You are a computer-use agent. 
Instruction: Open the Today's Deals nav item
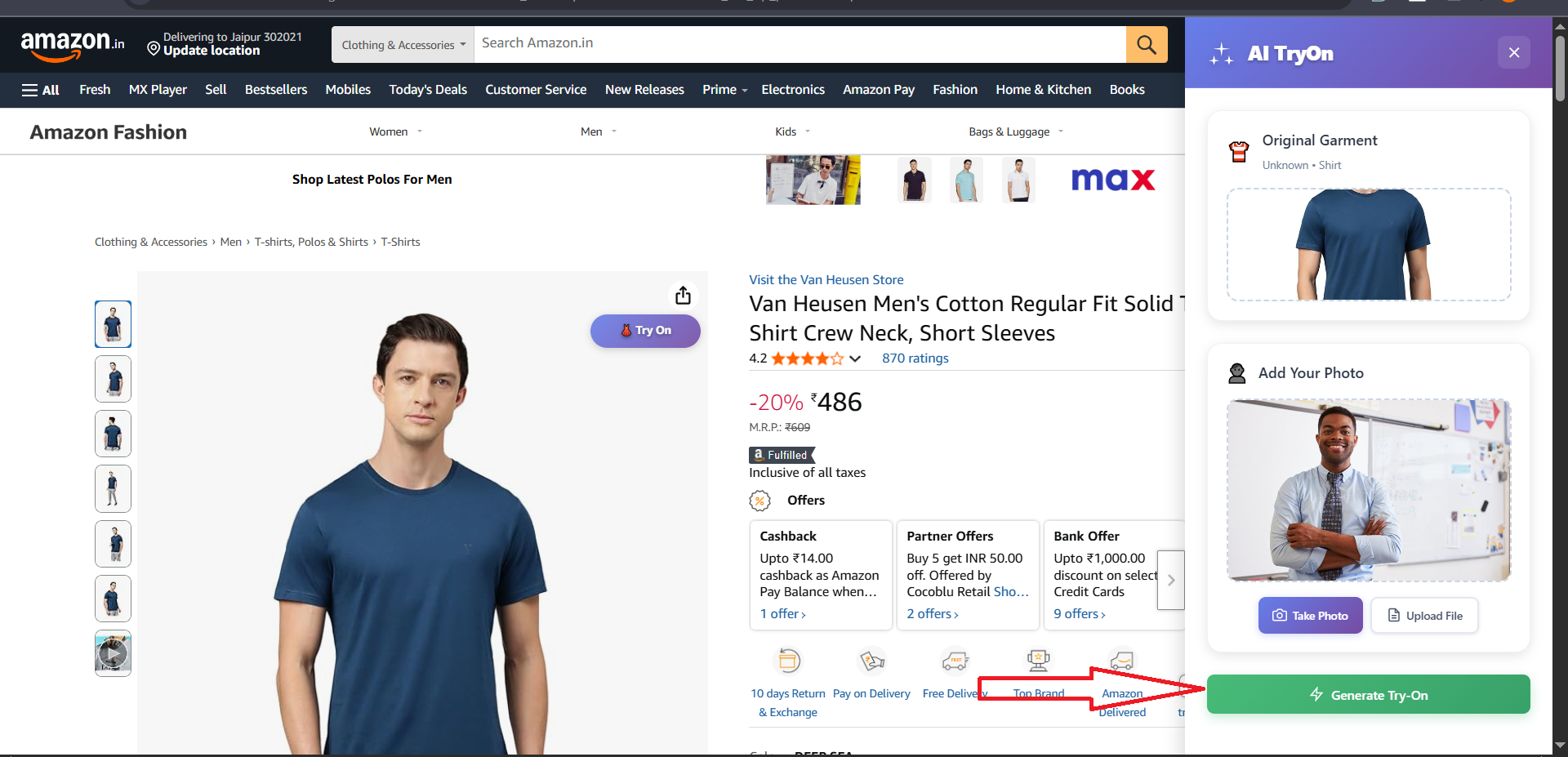(x=427, y=90)
